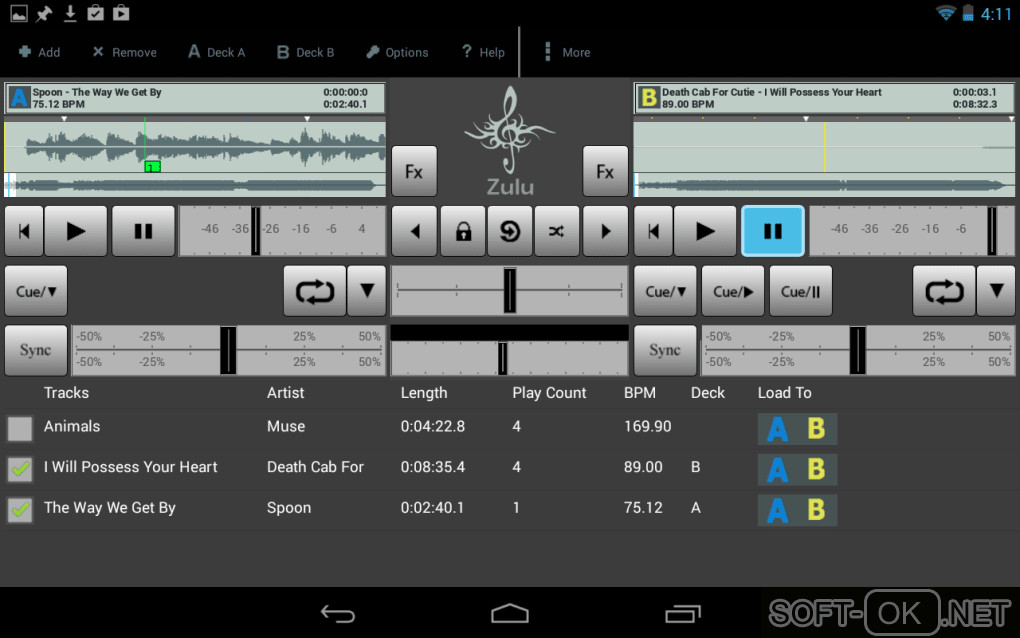The width and height of the screenshot is (1020, 638).
Task: Open Options menu
Action: (x=397, y=52)
